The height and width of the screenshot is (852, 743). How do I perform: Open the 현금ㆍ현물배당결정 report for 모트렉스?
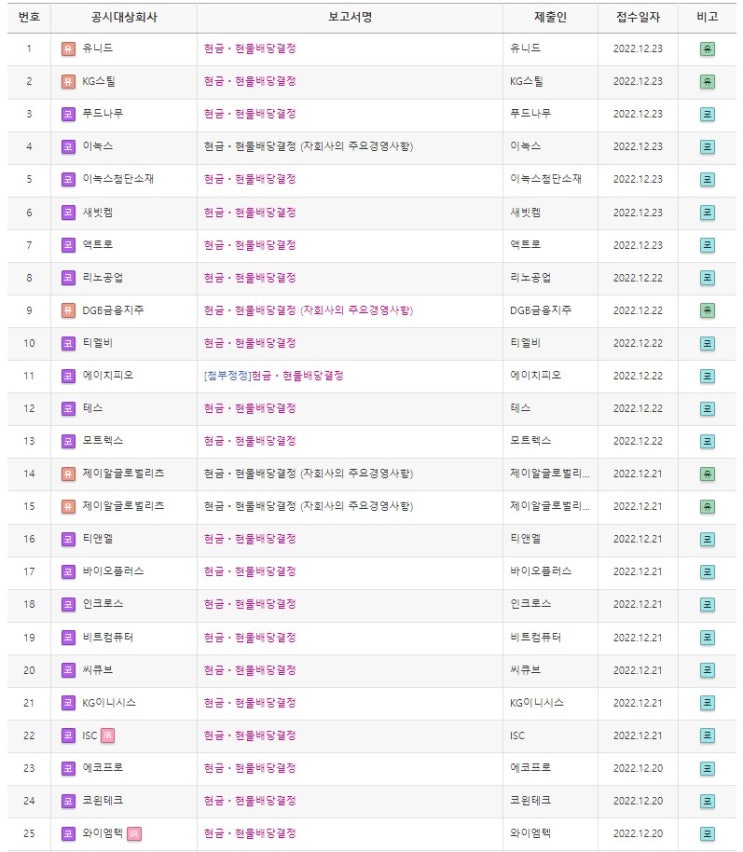point(250,441)
